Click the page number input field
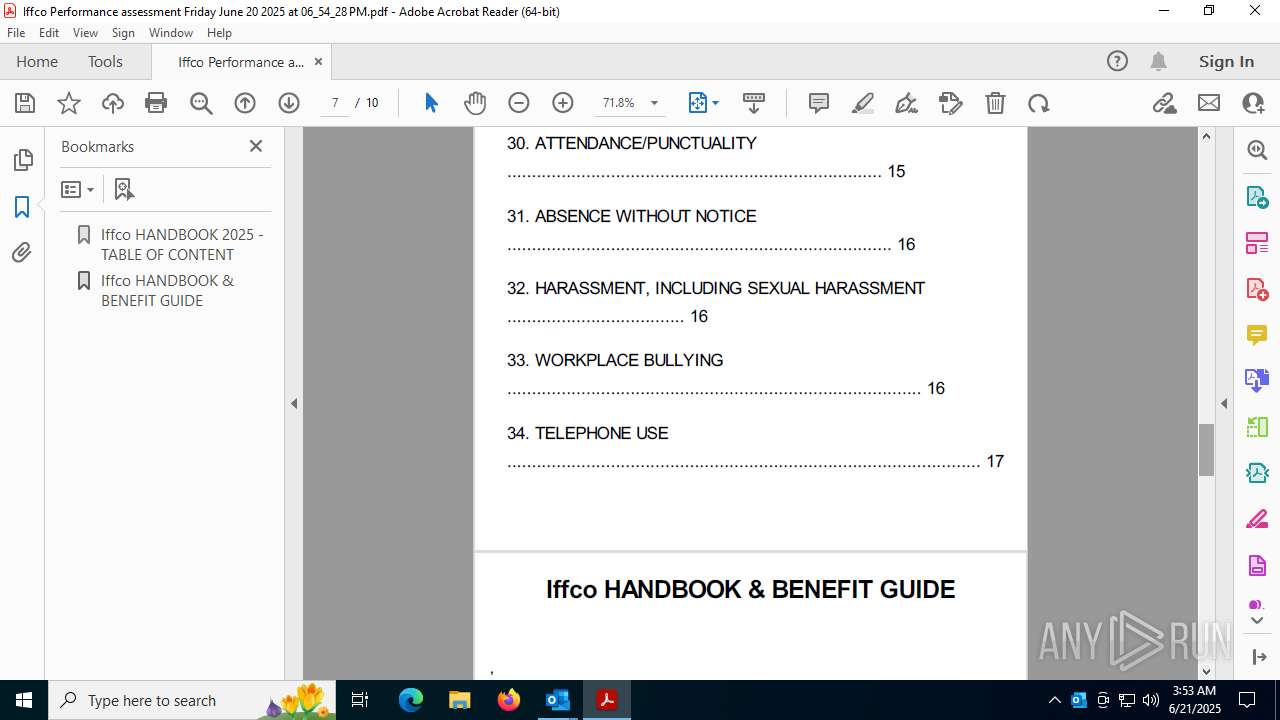The width and height of the screenshot is (1280, 720). coord(335,103)
